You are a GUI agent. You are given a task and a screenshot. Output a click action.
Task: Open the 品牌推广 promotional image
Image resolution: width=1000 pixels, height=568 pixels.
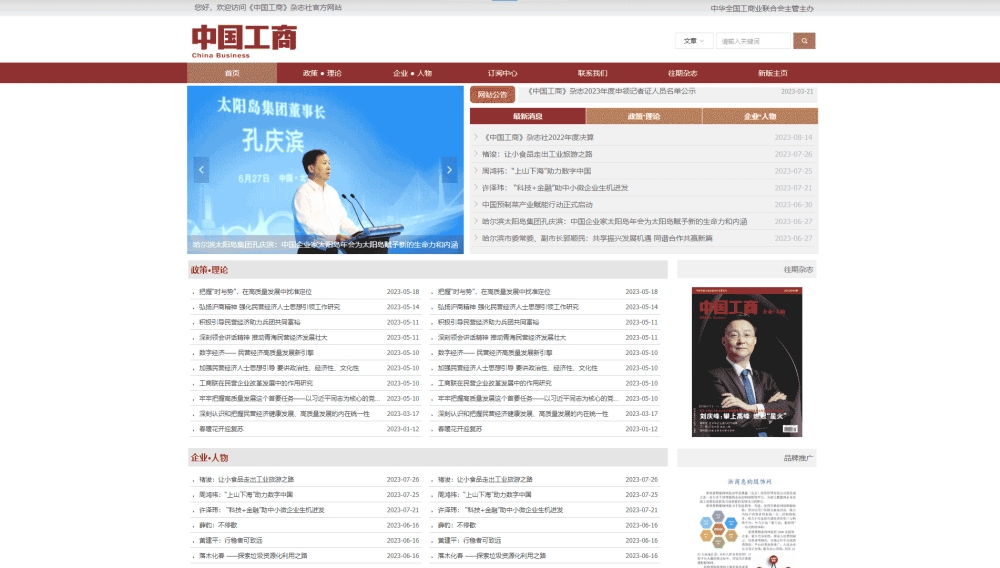(747, 521)
